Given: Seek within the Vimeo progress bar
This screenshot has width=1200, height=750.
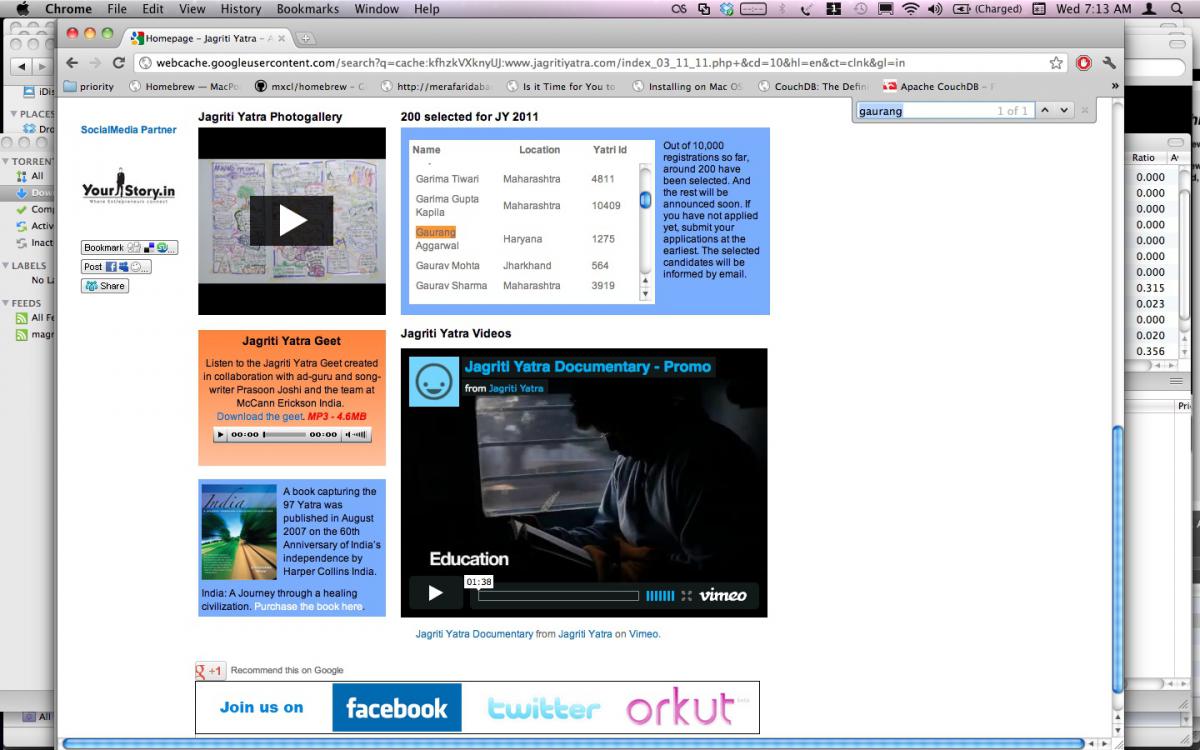Looking at the screenshot, I should tap(558, 595).
